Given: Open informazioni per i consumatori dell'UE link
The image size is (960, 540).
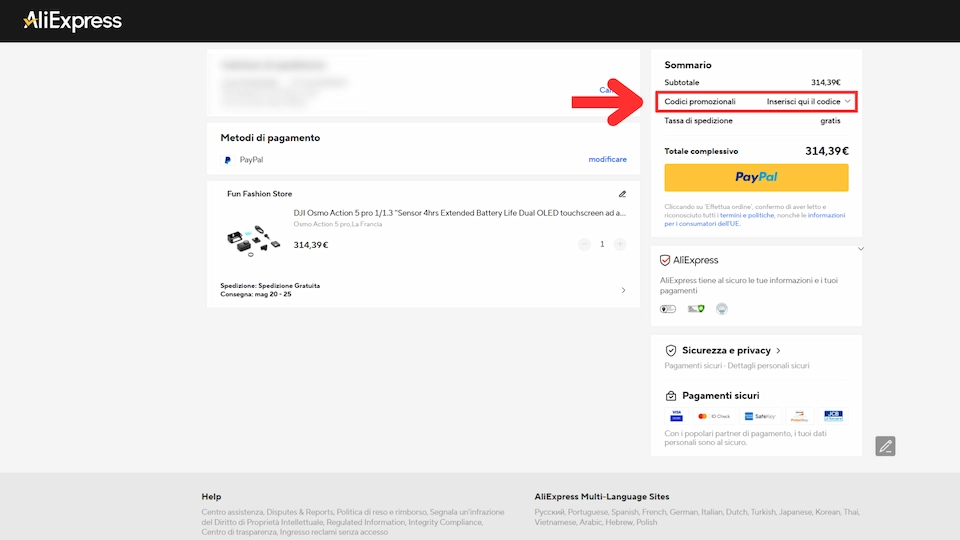Looking at the screenshot, I should point(754,220).
